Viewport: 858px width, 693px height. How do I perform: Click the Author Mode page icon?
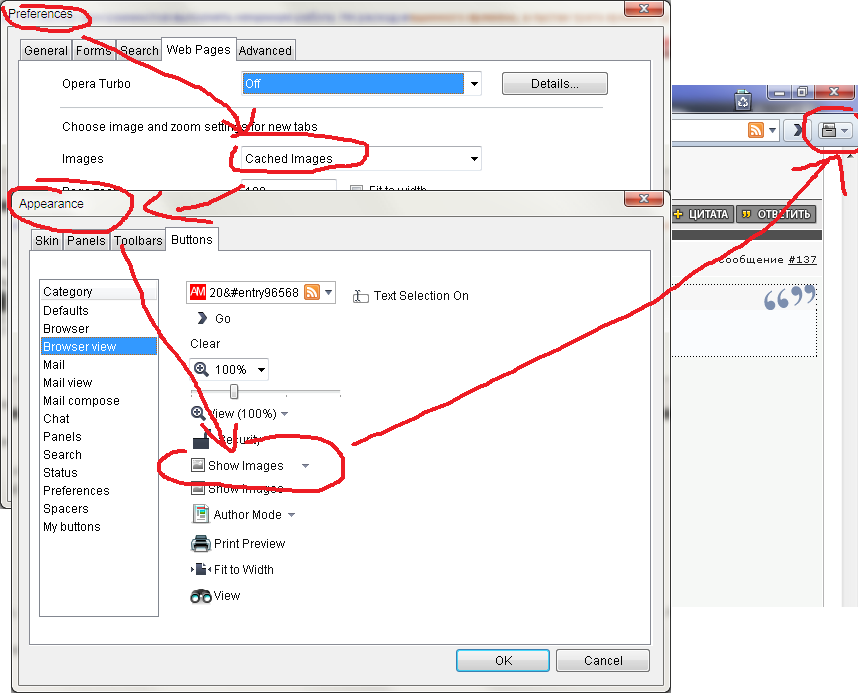(x=201, y=514)
